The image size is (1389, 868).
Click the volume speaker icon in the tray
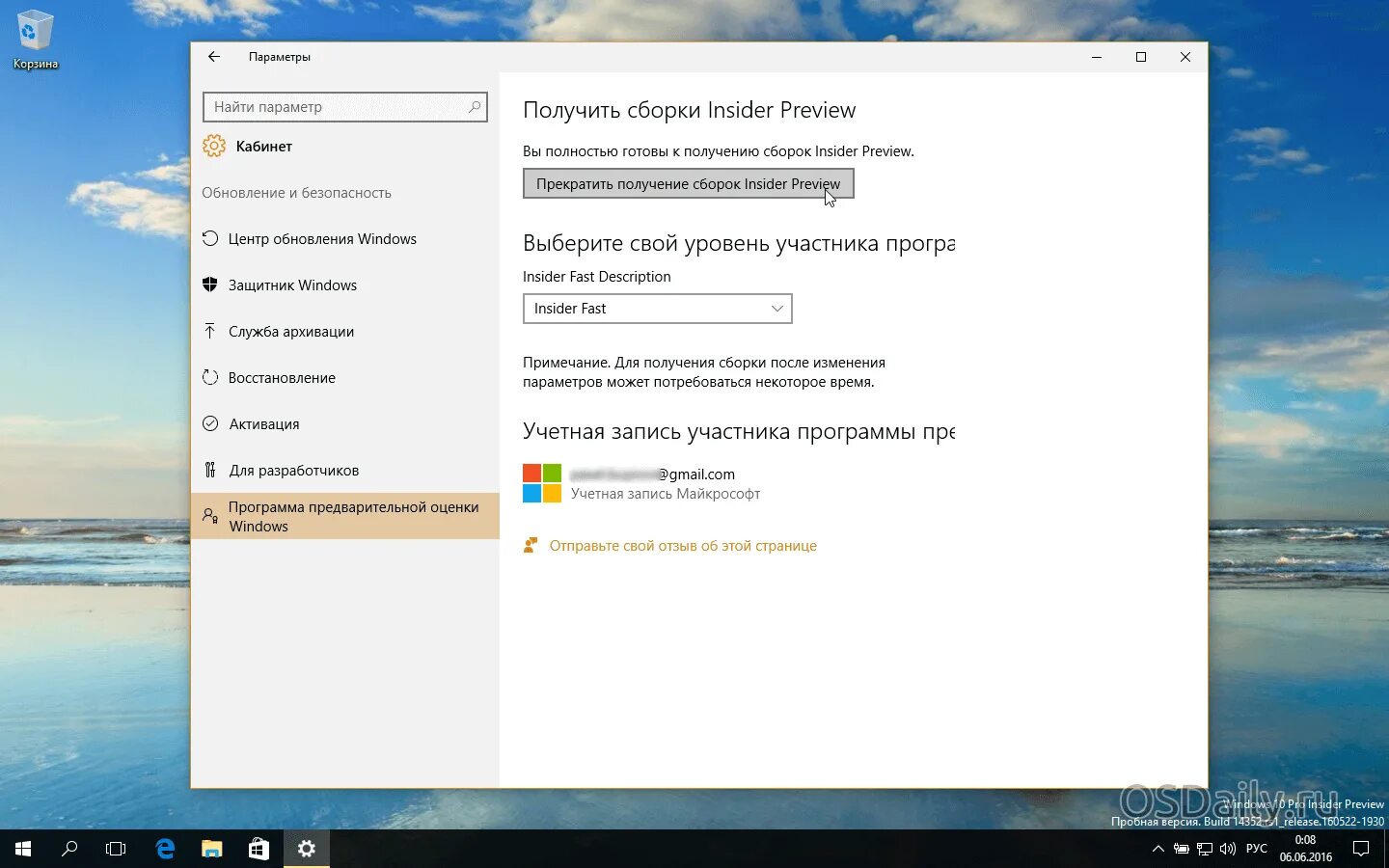tap(1228, 849)
